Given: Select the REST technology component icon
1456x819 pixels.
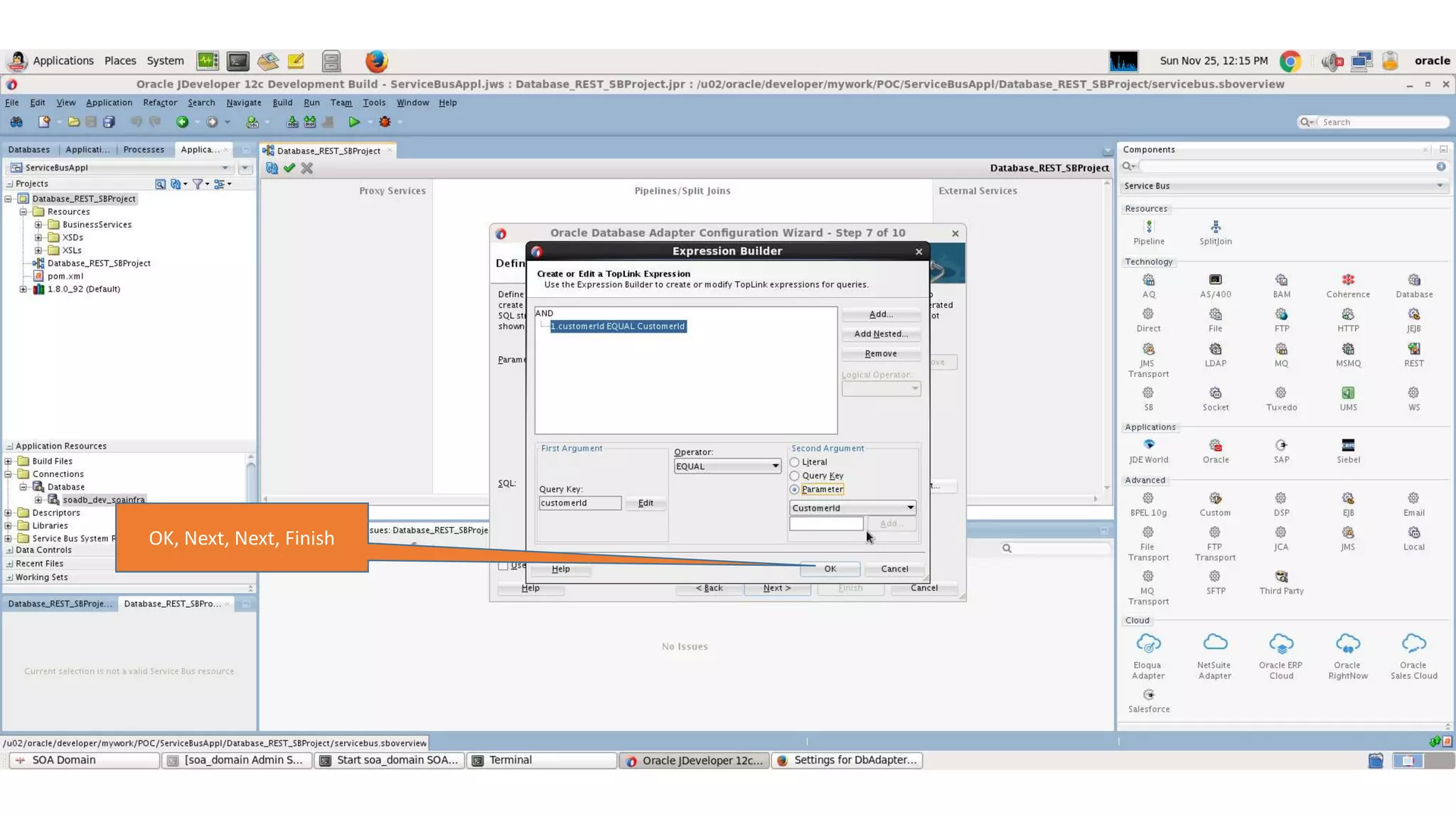Looking at the screenshot, I should pyautogui.click(x=1413, y=350).
